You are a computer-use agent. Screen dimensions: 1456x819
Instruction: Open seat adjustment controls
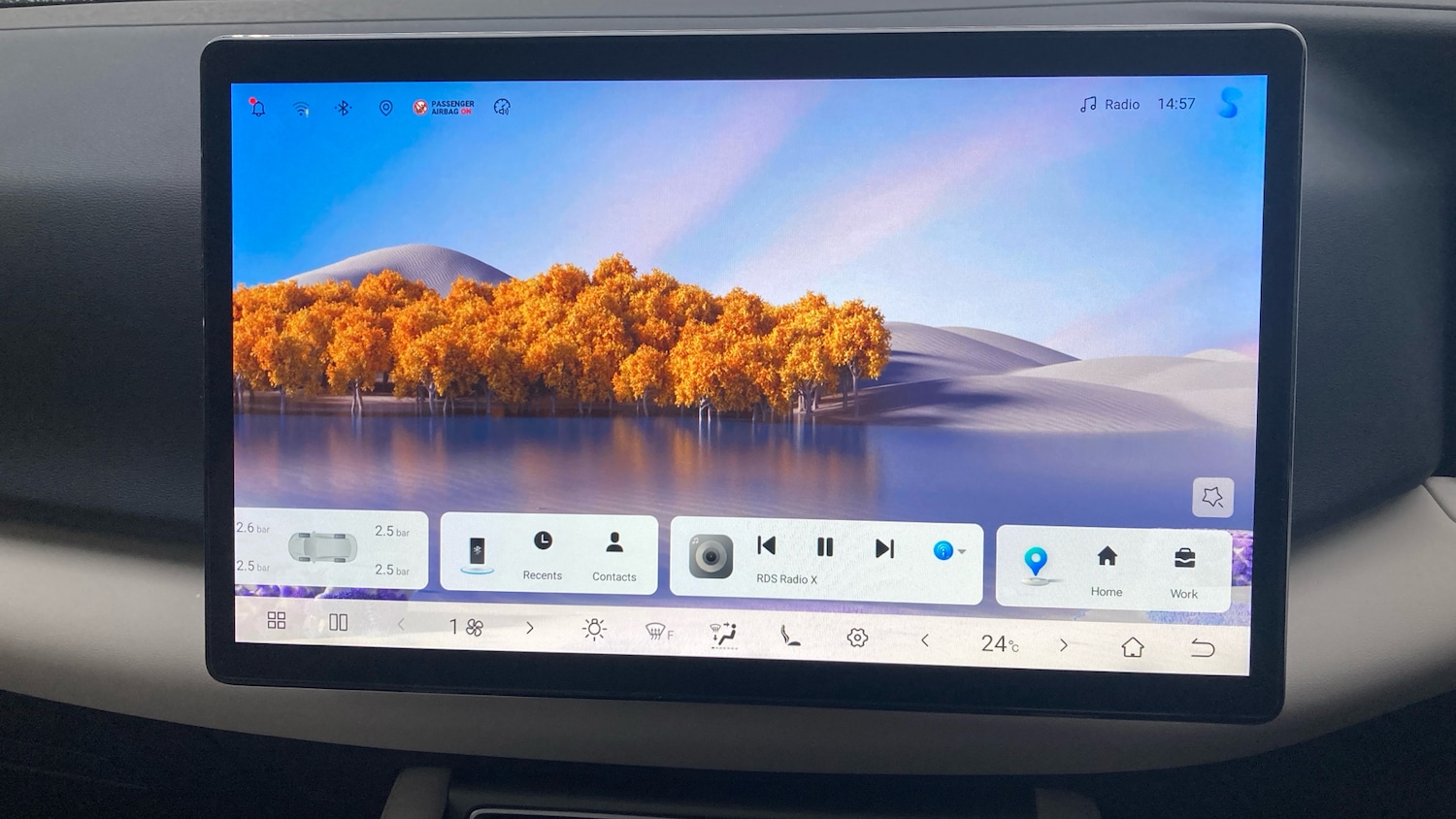tap(790, 637)
